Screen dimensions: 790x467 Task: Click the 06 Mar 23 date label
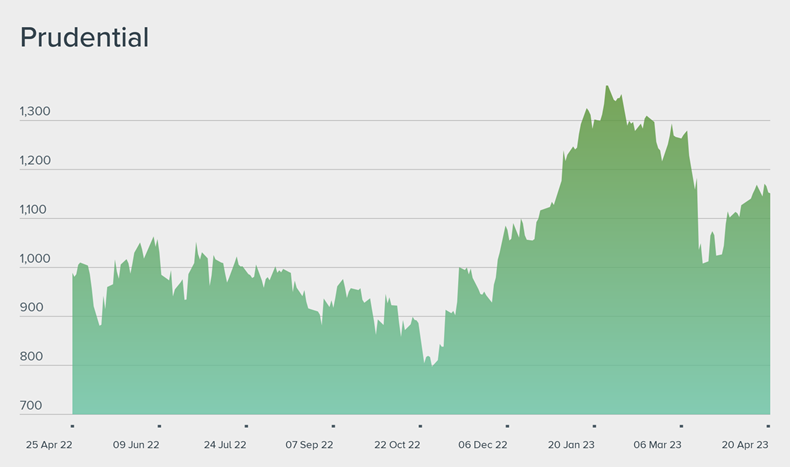click(x=657, y=445)
